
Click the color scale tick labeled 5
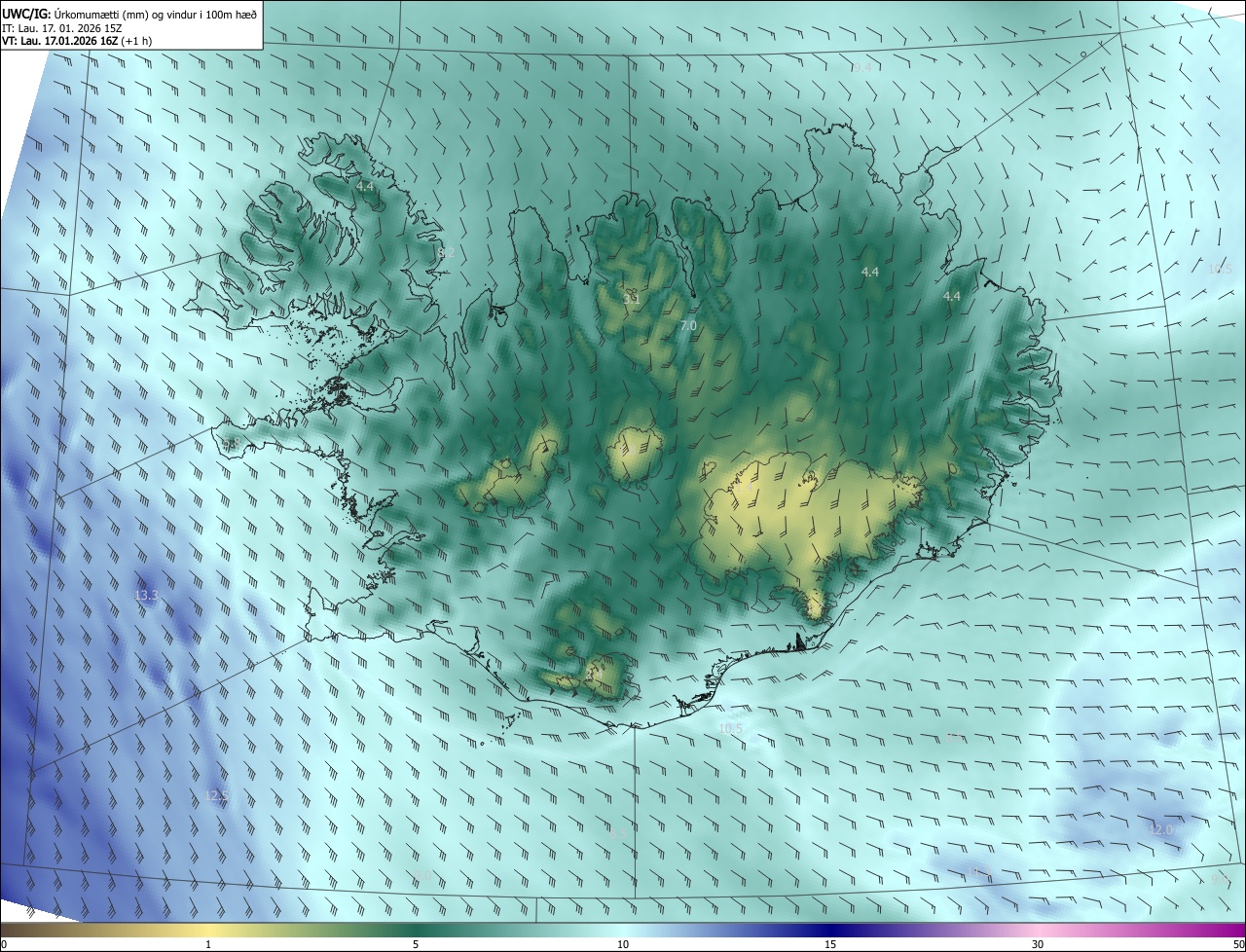(x=416, y=944)
